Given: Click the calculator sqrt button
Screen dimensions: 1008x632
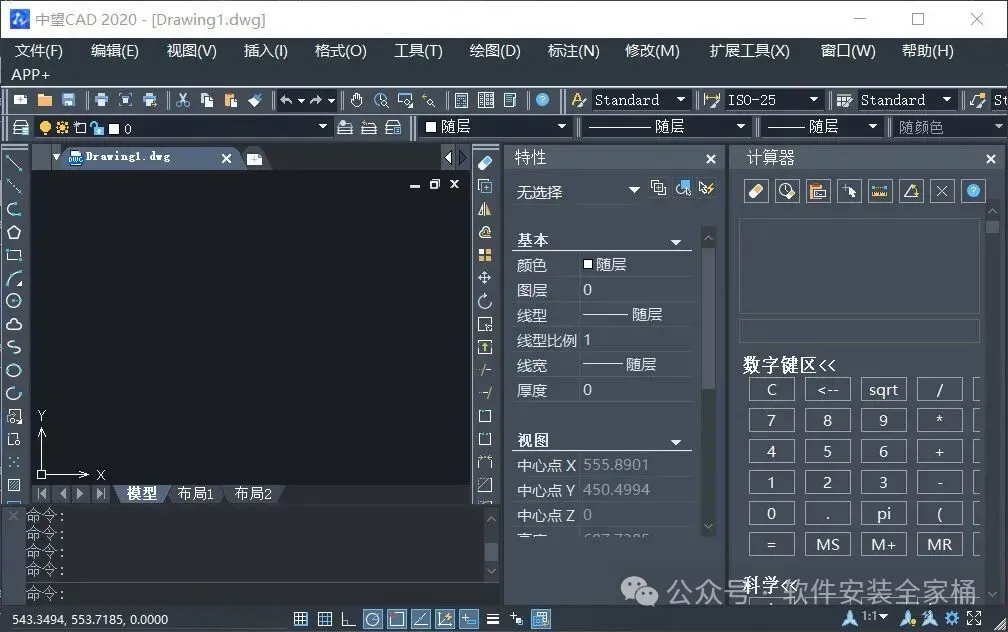Looking at the screenshot, I should [x=883, y=389].
